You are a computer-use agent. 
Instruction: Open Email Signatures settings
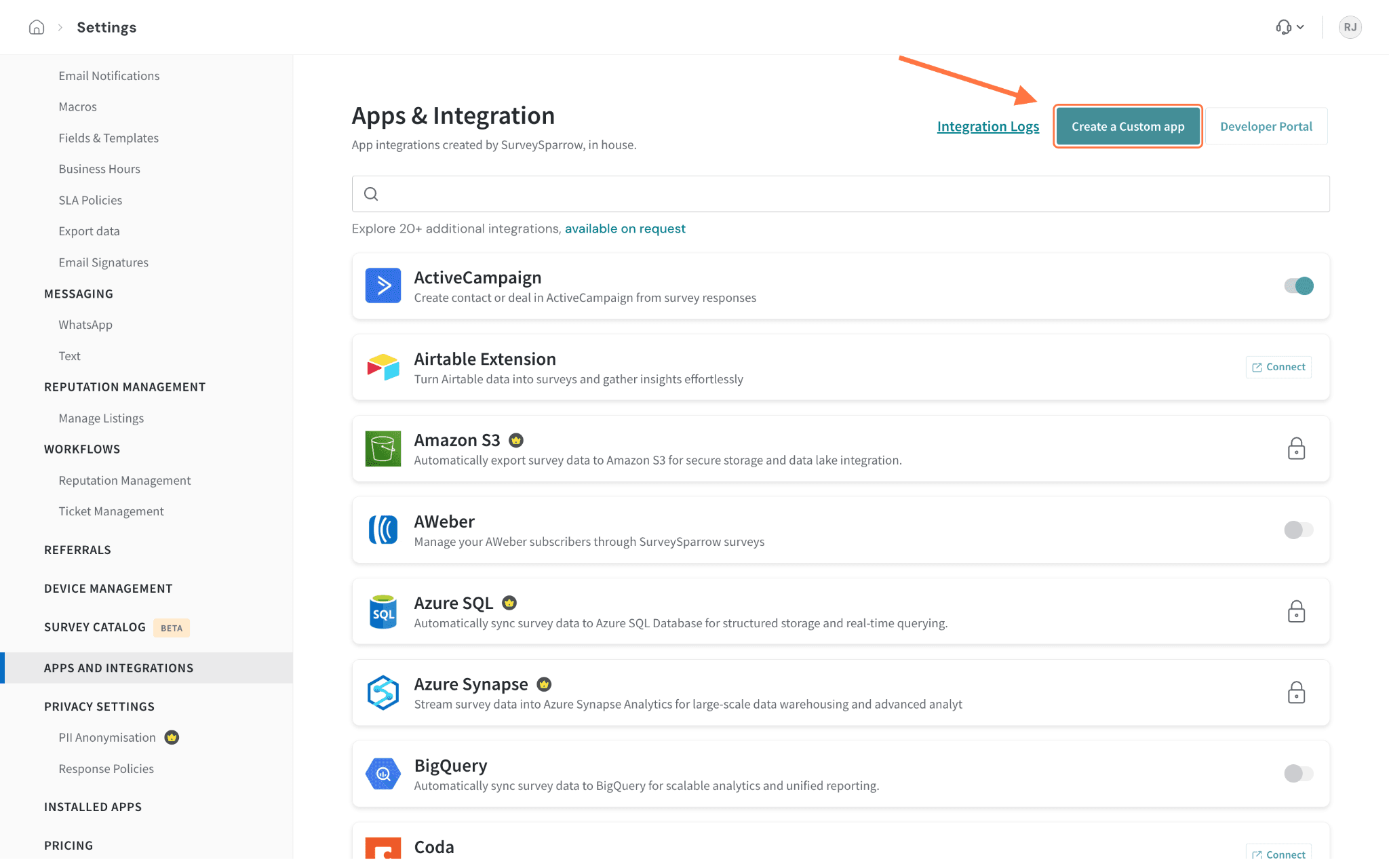[103, 262]
